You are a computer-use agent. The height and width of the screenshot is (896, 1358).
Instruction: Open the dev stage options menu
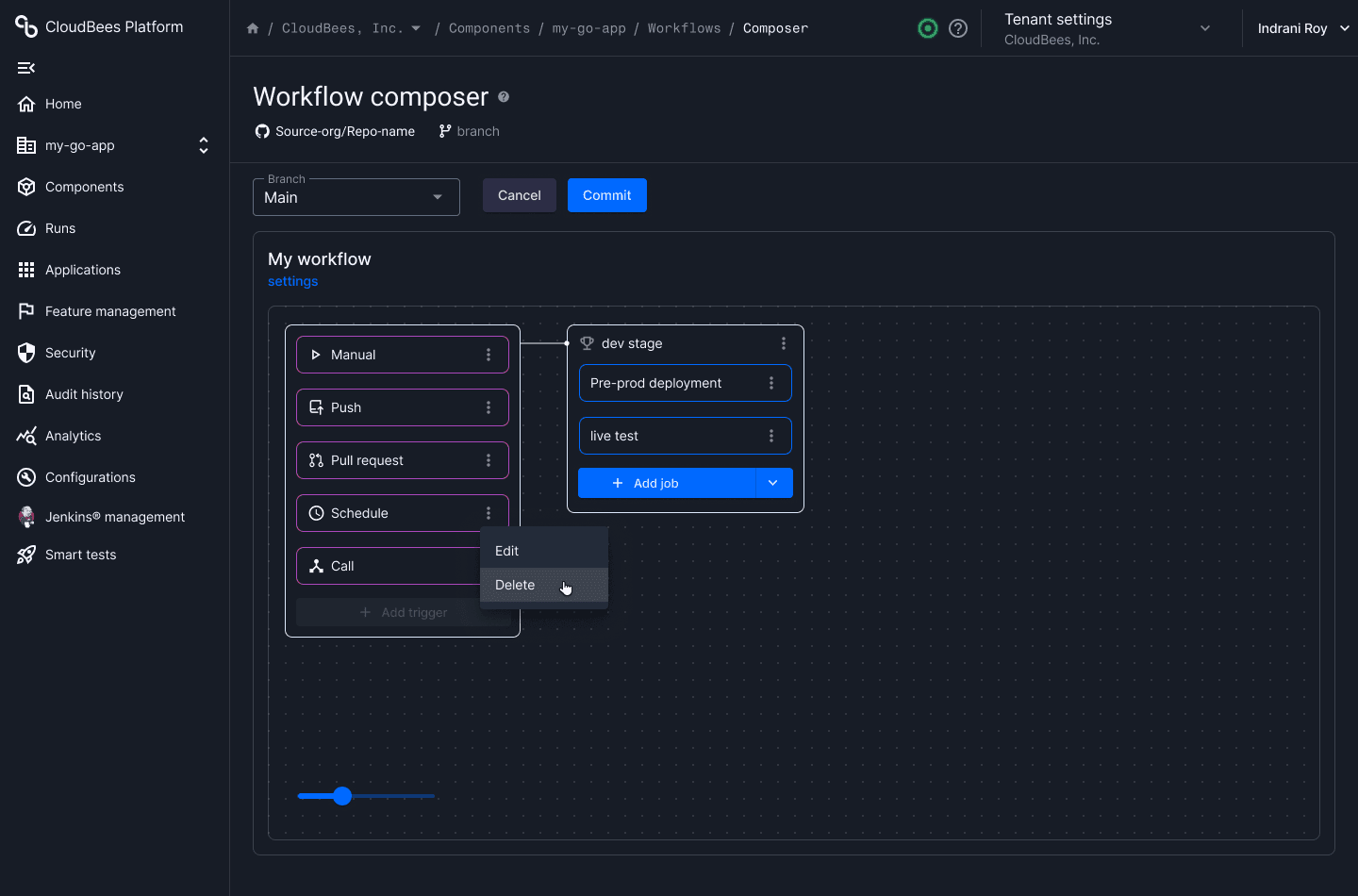[784, 343]
